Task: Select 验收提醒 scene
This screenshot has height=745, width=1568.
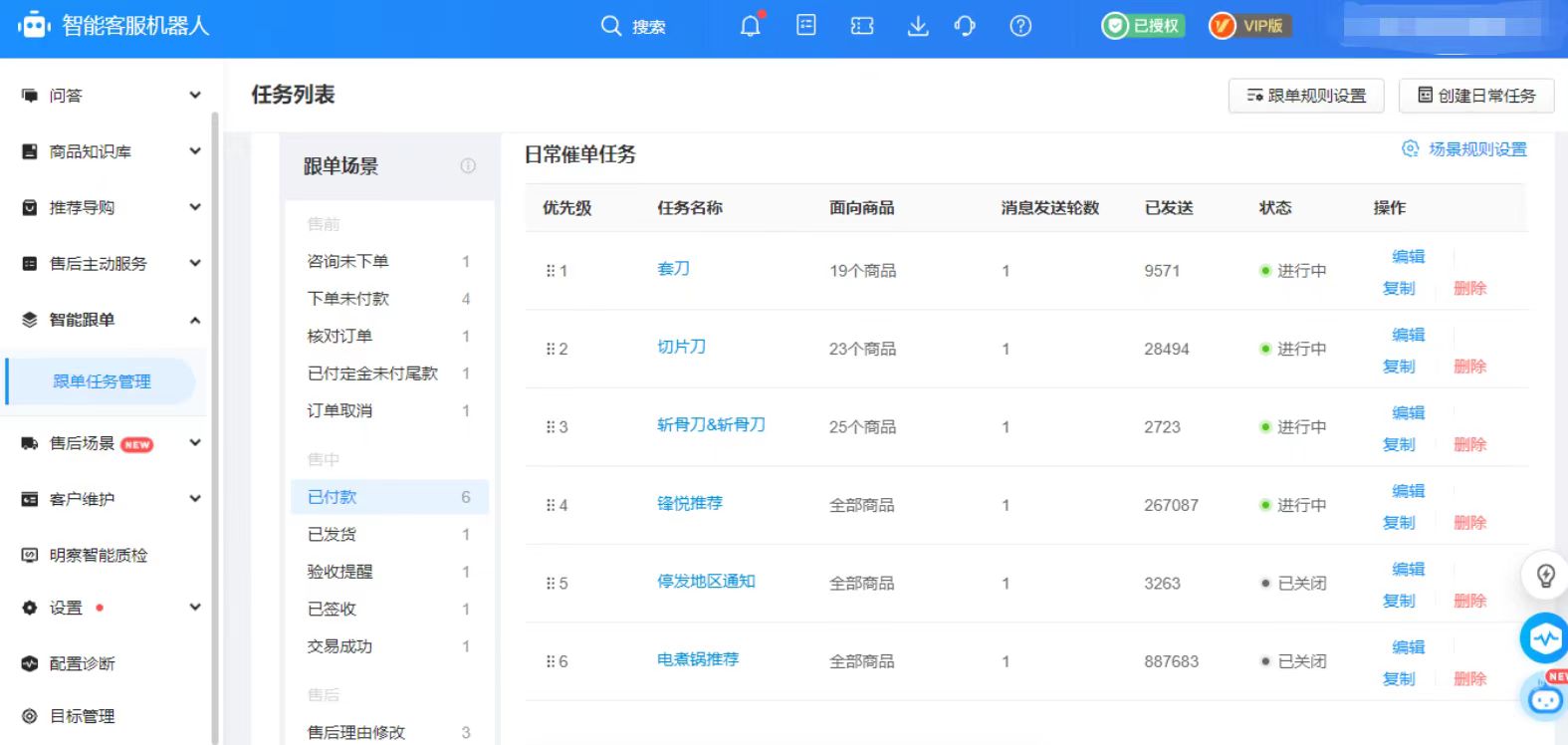Action: pos(389,572)
